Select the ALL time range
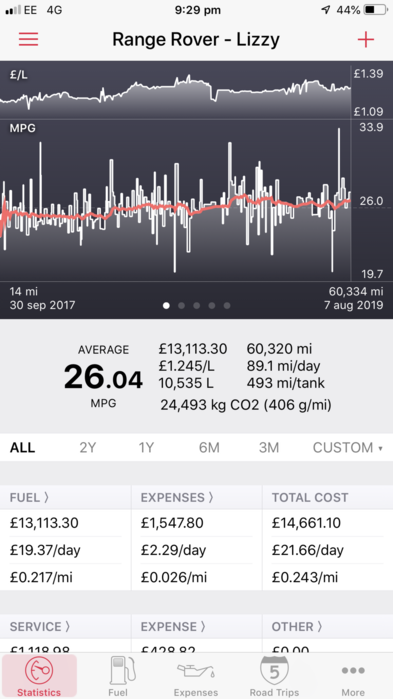The height and width of the screenshot is (699, 393). coord(22,447)
